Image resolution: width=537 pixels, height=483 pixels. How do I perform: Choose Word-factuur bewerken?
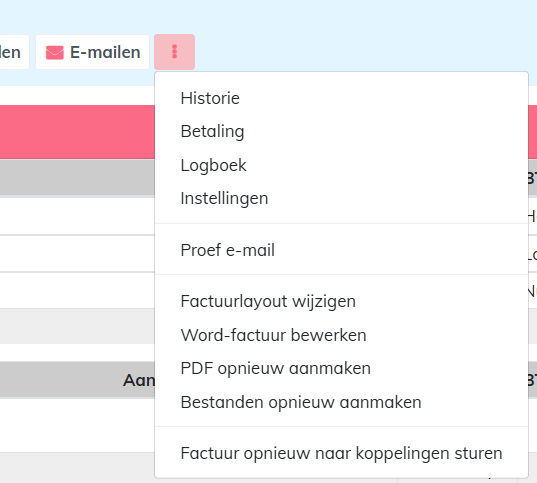pyautogui.click(x=273, y=335)
